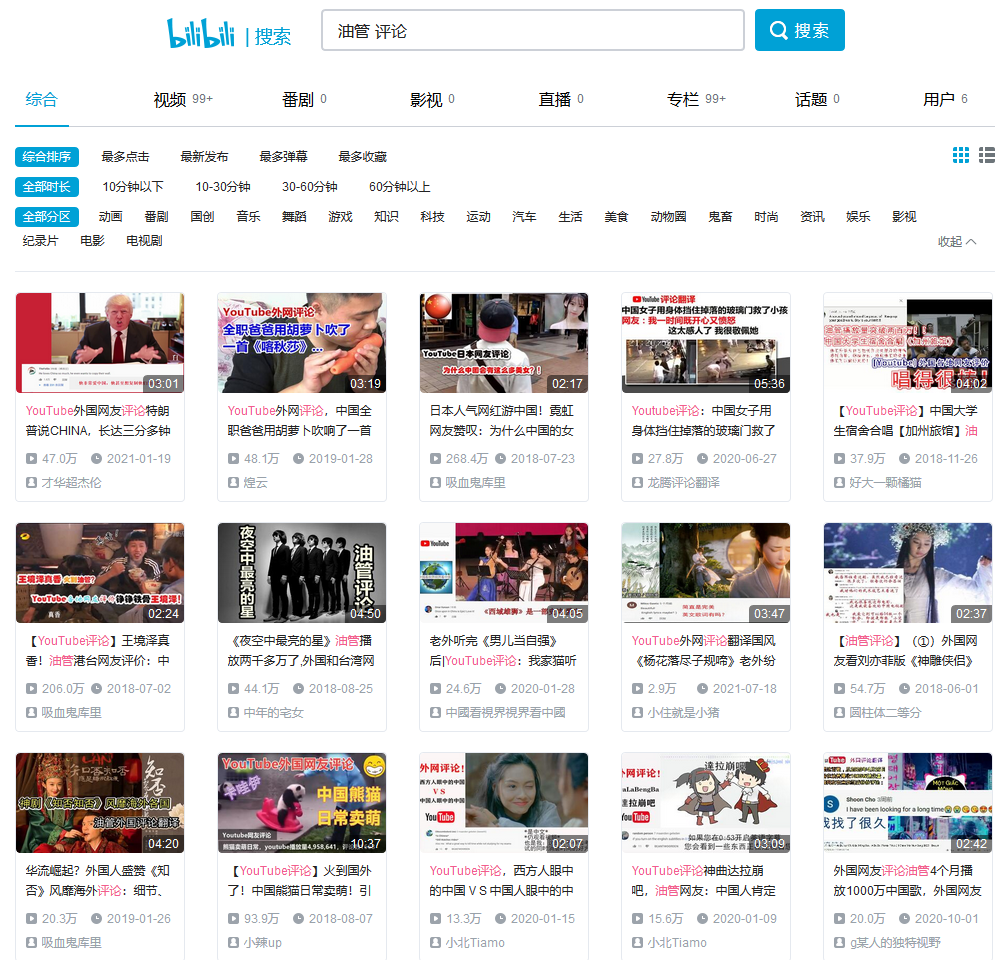
Task: Click play count icon beside 206.0万
Action: pyautogui.click(x=31, y=688)
